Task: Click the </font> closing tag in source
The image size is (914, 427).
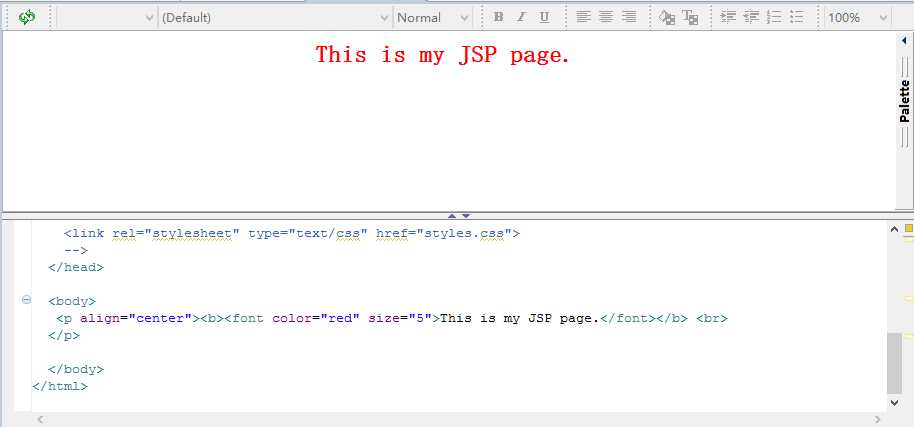Action: pyautogui.click(x=628, y=319)
